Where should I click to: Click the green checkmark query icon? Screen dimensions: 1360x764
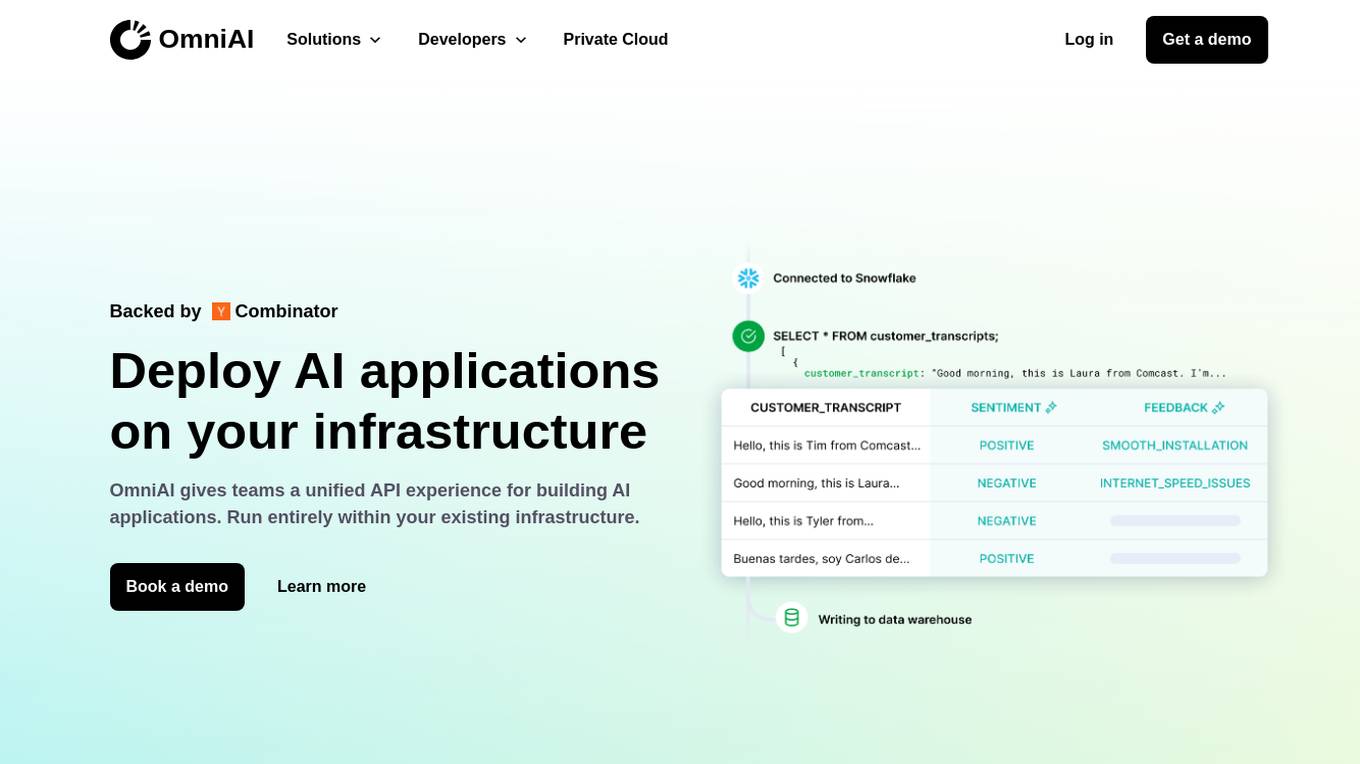[x=748, y=336]
